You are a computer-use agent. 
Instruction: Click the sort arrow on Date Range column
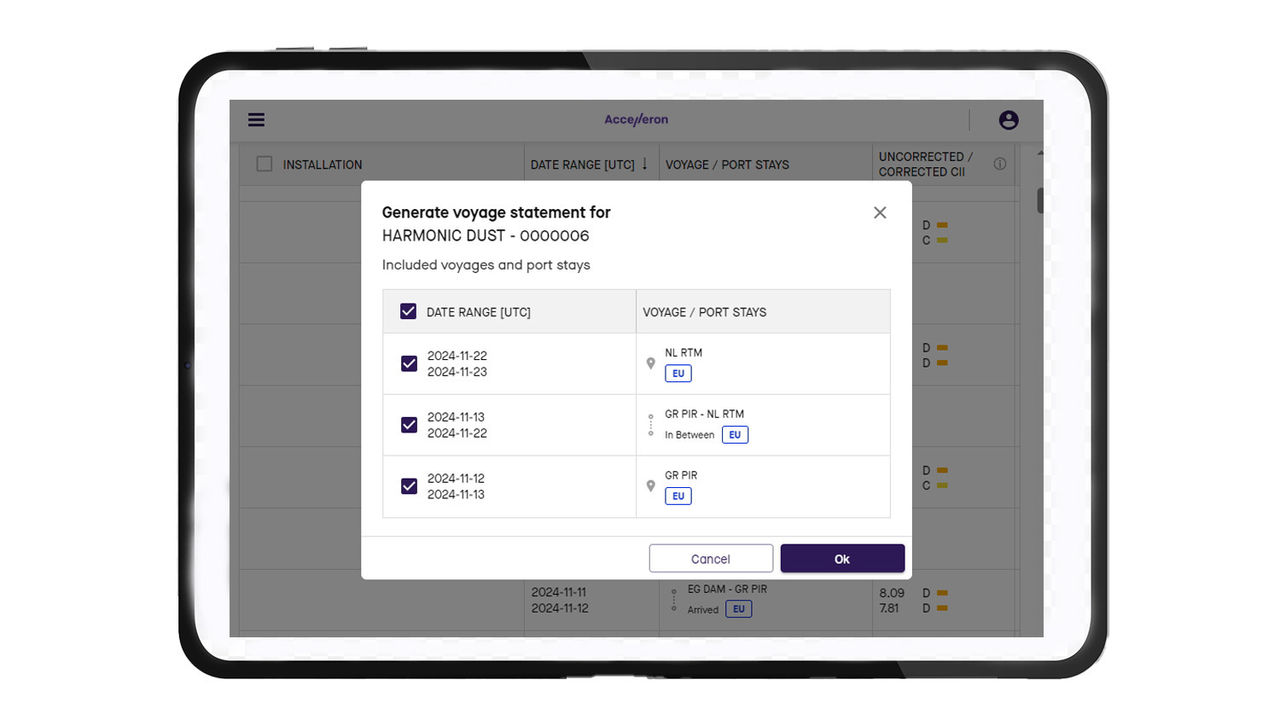point(645,164)
